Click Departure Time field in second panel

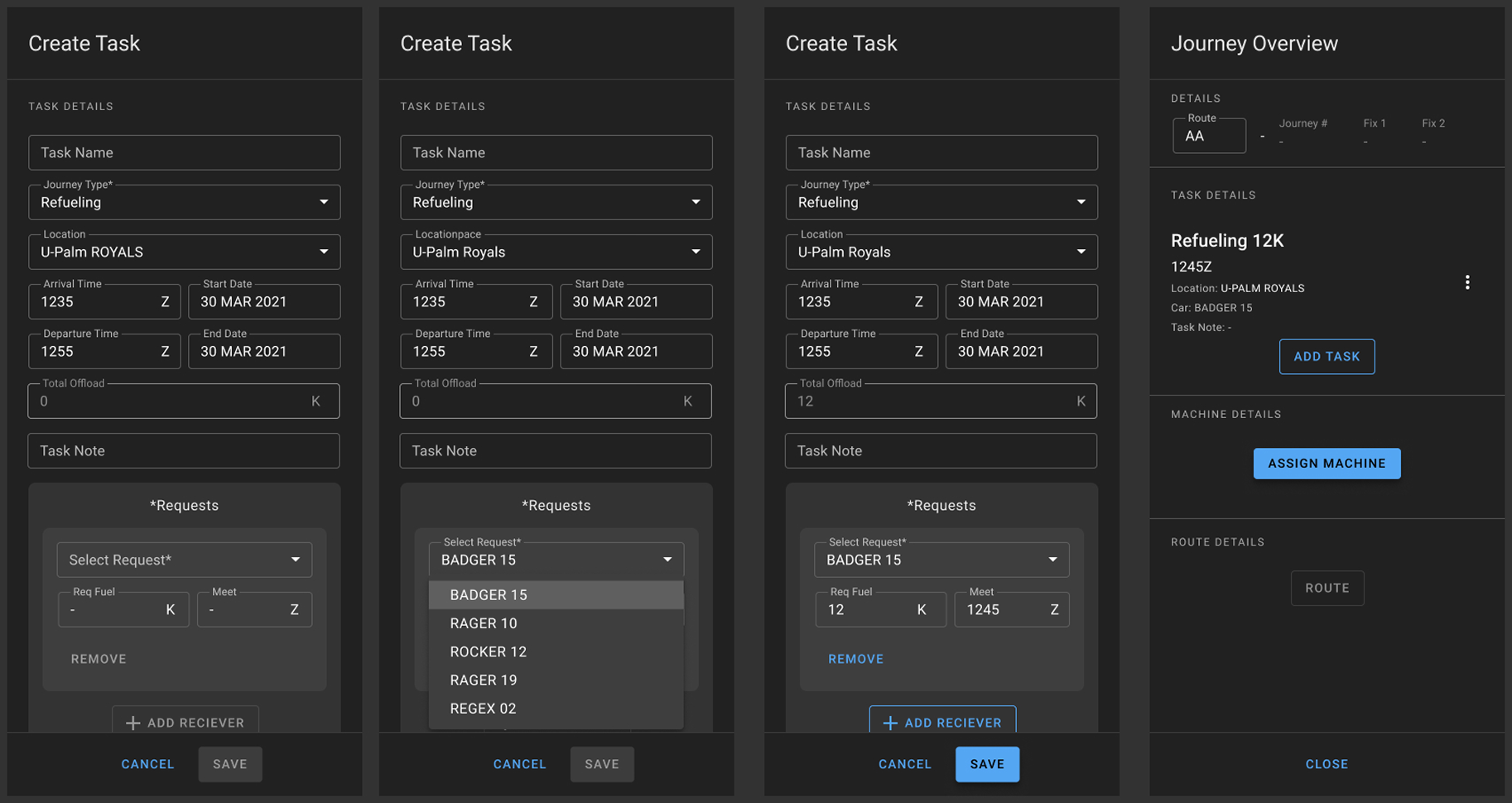click(x=476, y=351)
